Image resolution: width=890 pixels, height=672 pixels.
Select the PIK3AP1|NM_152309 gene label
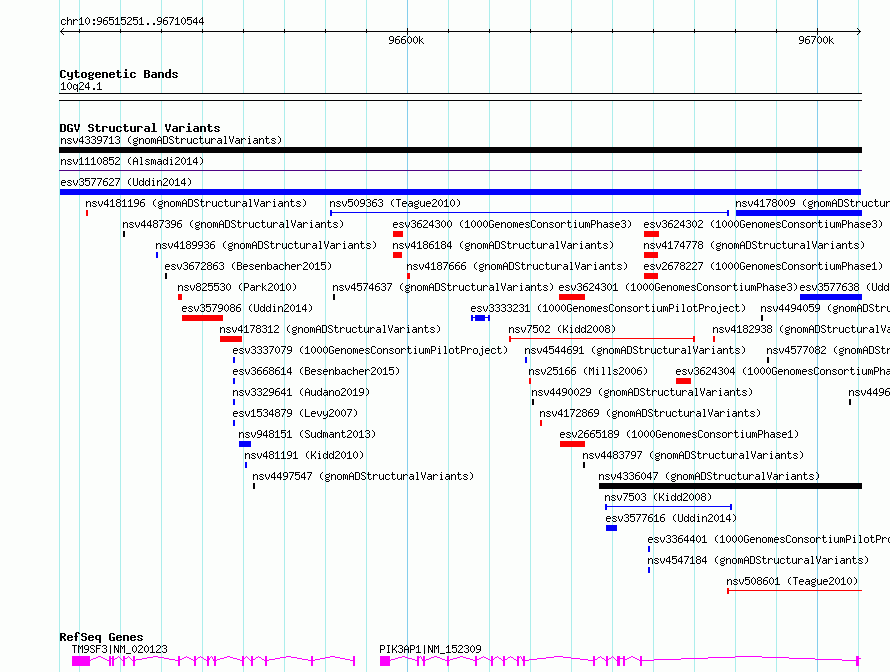point(430,649)
